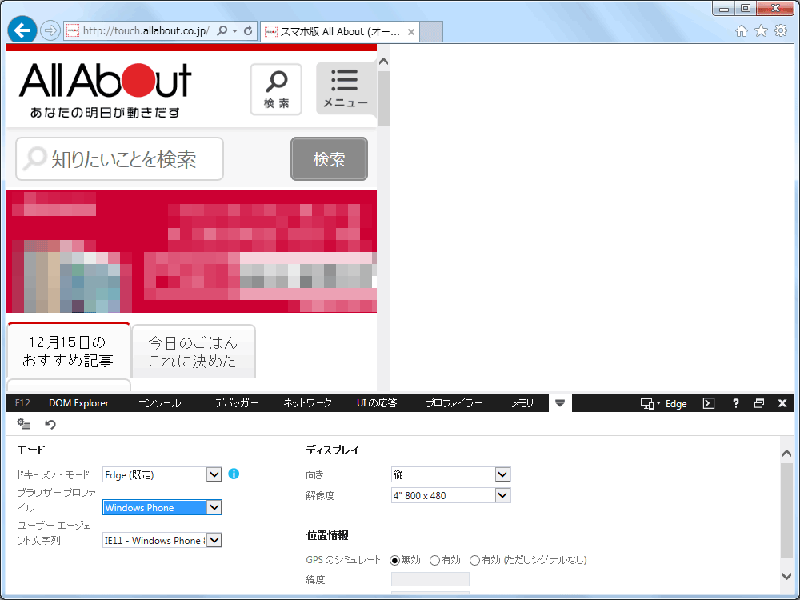Go to the browser home icon
800x600 pixels.
(742, 31)
